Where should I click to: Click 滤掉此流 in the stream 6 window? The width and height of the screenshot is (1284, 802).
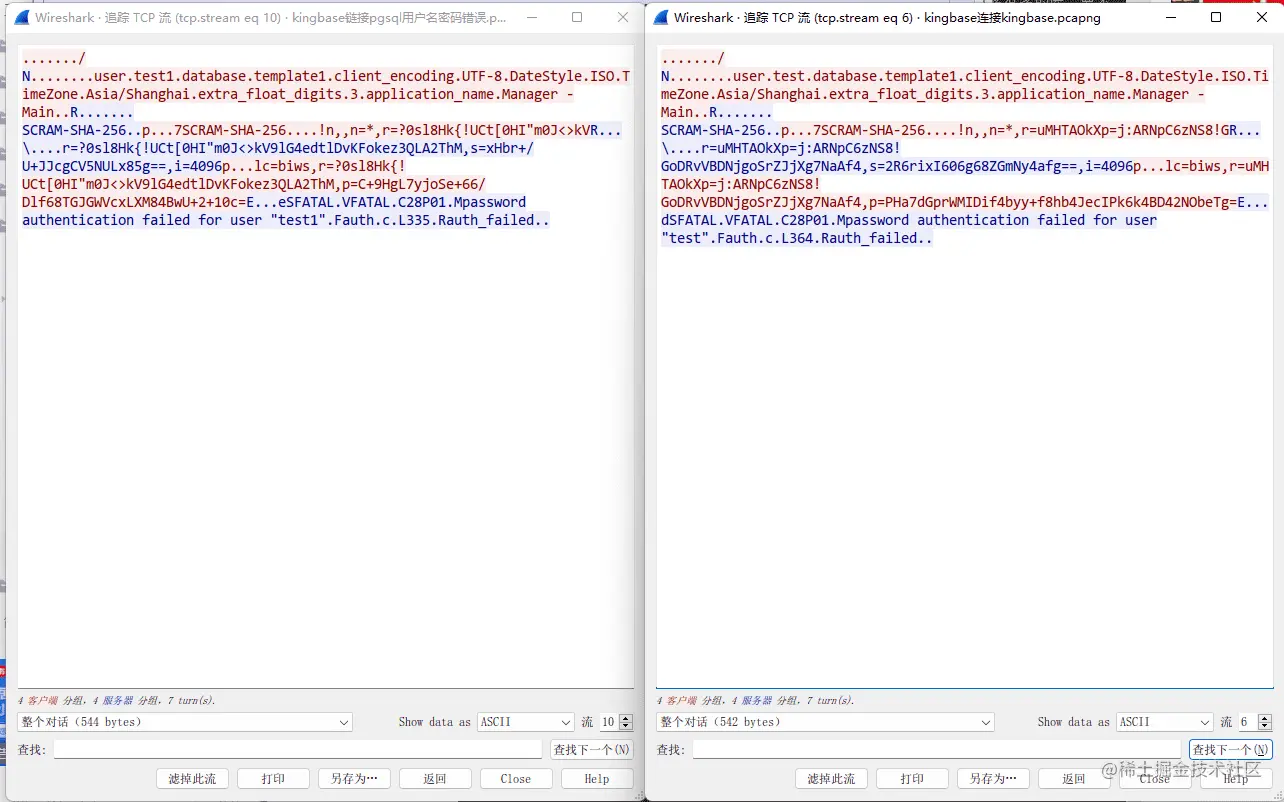click(832, 779)
